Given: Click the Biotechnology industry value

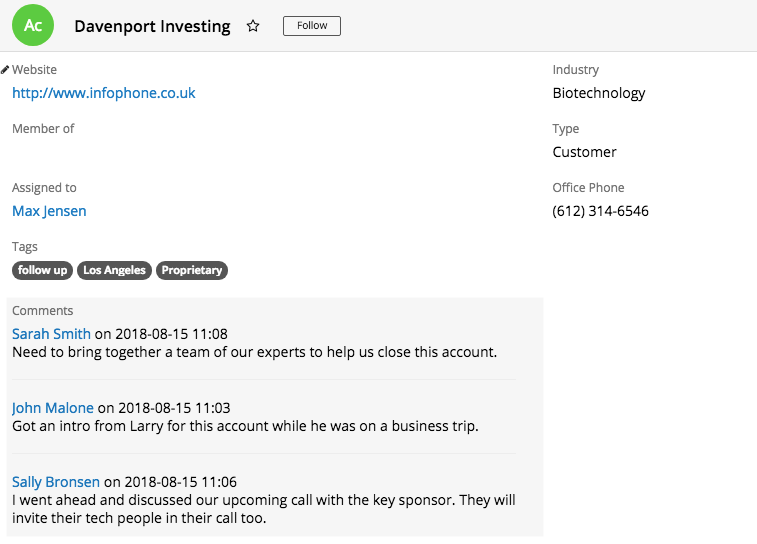Looking at the screenshot, I should tap(599, 93).
